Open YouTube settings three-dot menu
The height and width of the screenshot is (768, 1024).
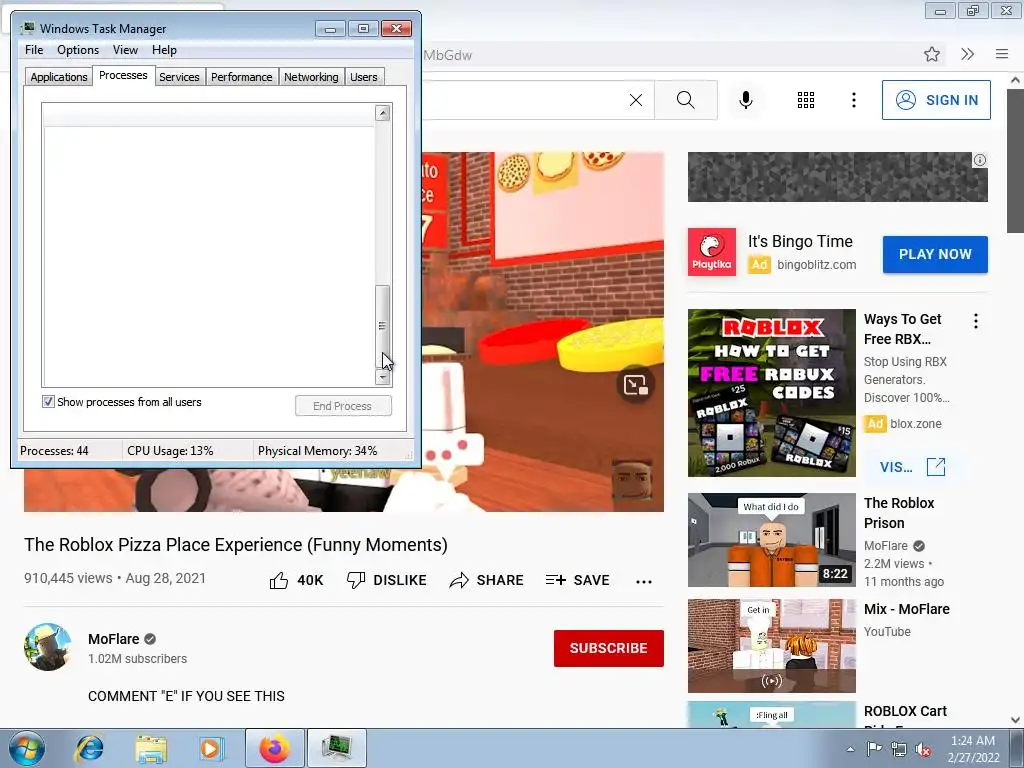point(854,100)
